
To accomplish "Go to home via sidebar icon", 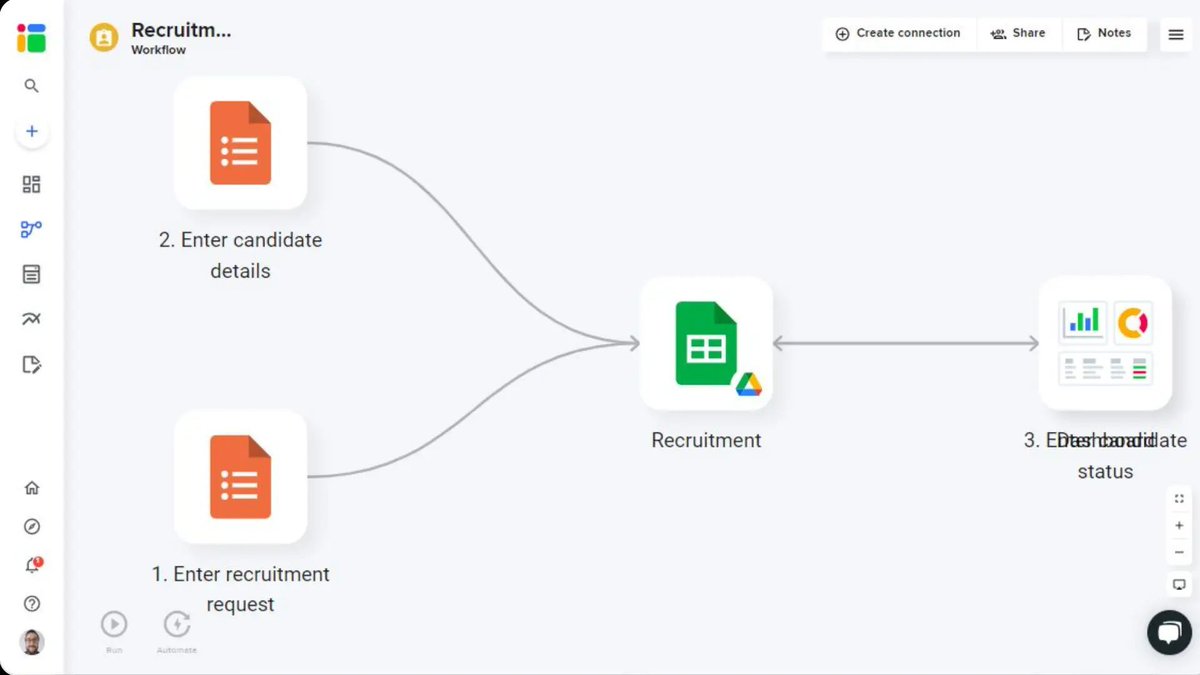I will point(32,488).
